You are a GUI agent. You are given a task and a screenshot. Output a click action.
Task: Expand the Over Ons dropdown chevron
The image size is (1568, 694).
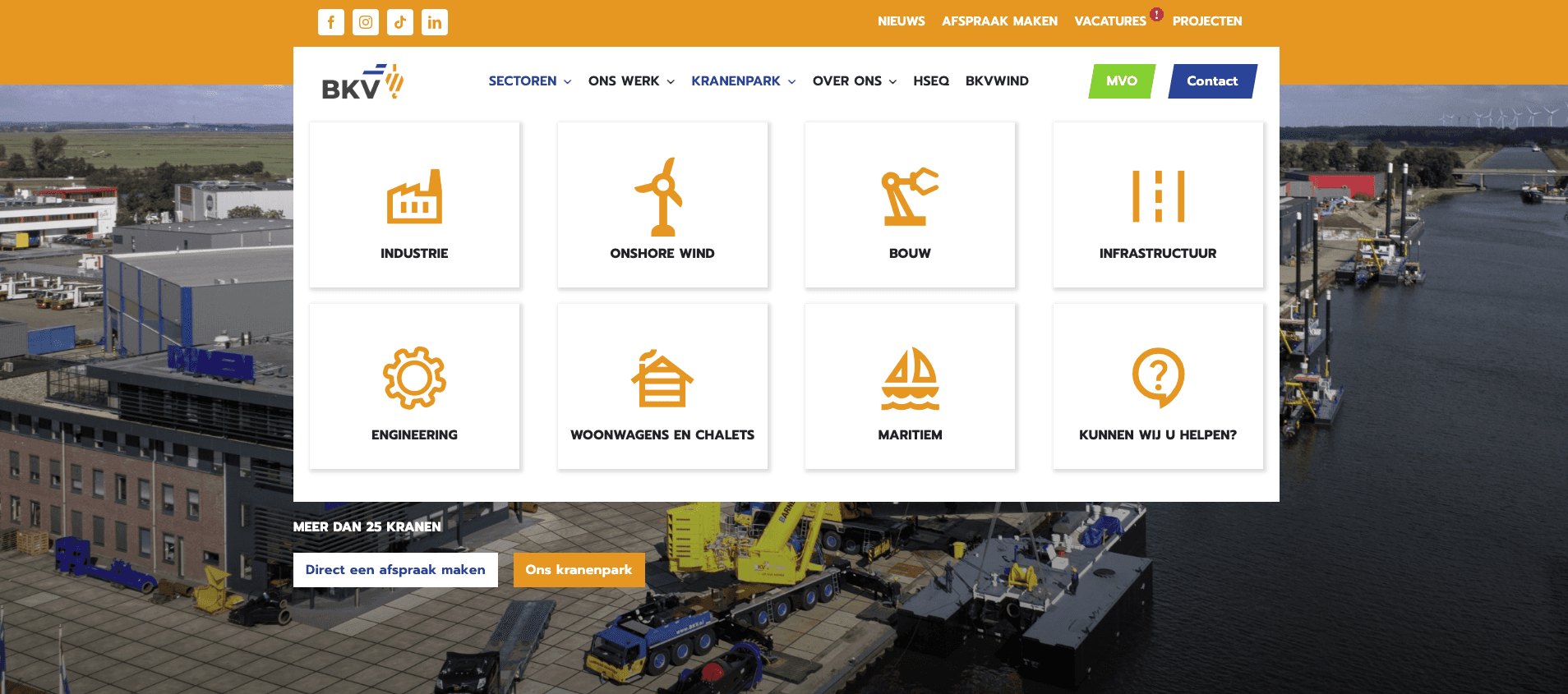point(893,82)
